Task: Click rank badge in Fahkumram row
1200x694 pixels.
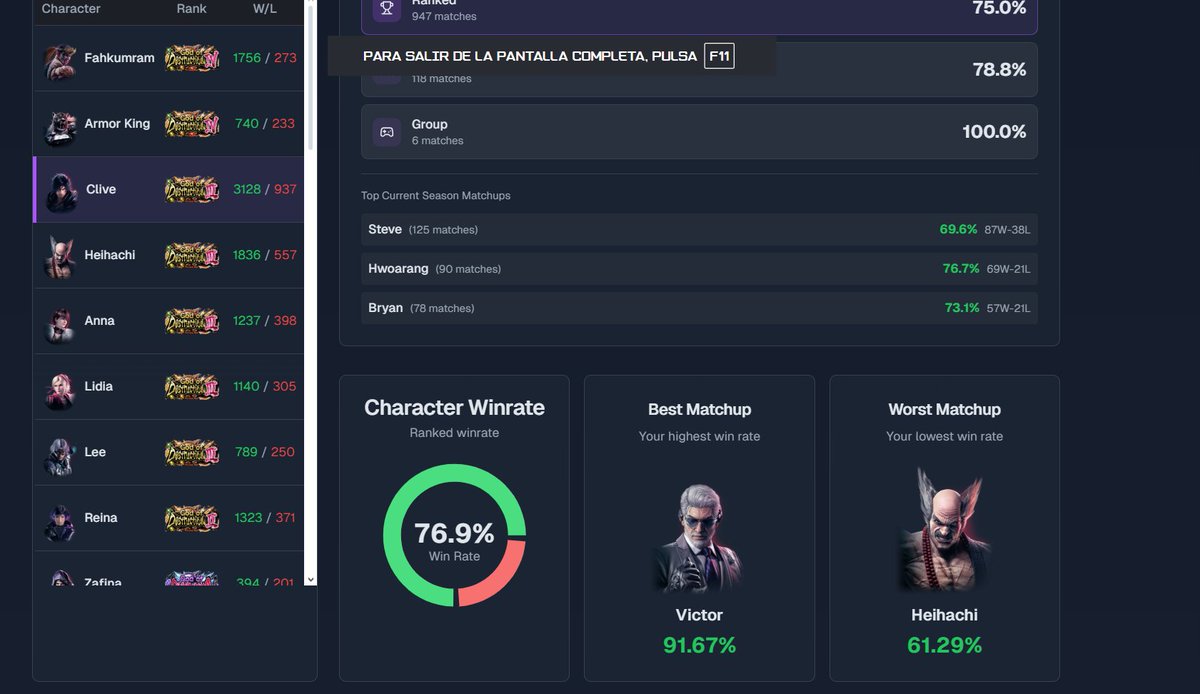Action: [x=191, y=58]
